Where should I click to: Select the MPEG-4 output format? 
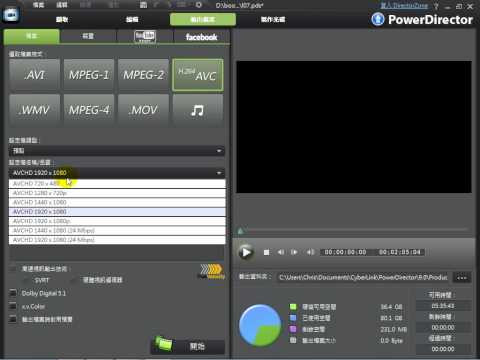pyautogui.click(x=89, y=110)
